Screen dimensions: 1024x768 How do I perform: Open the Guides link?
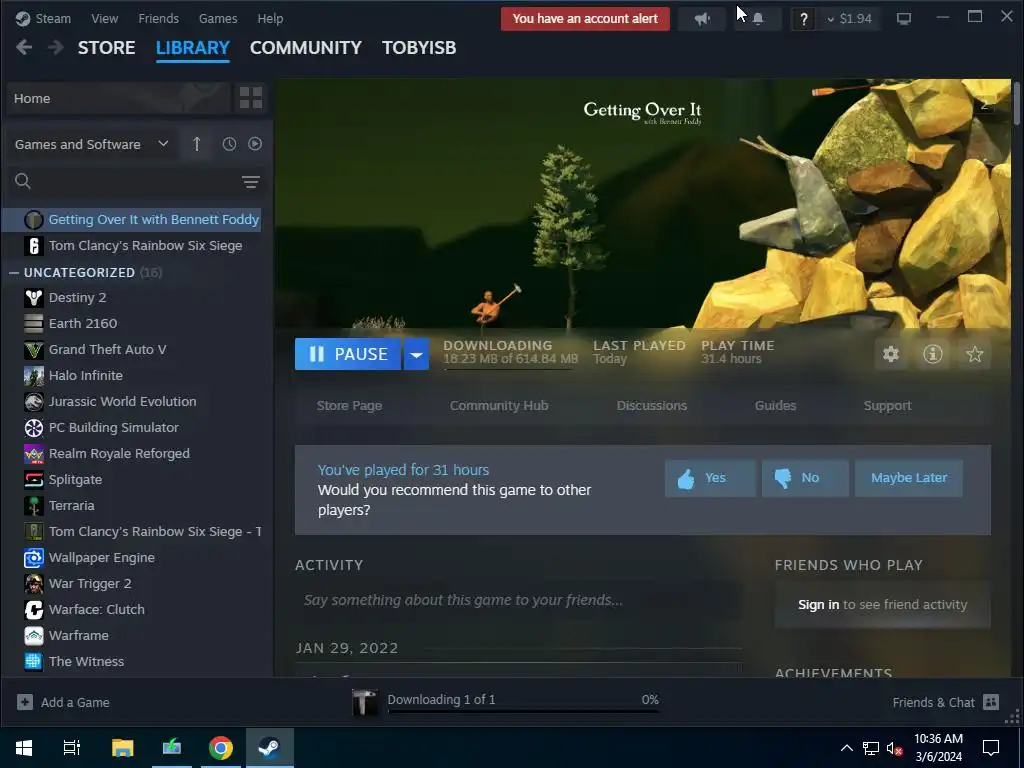[x=775, y=406]
